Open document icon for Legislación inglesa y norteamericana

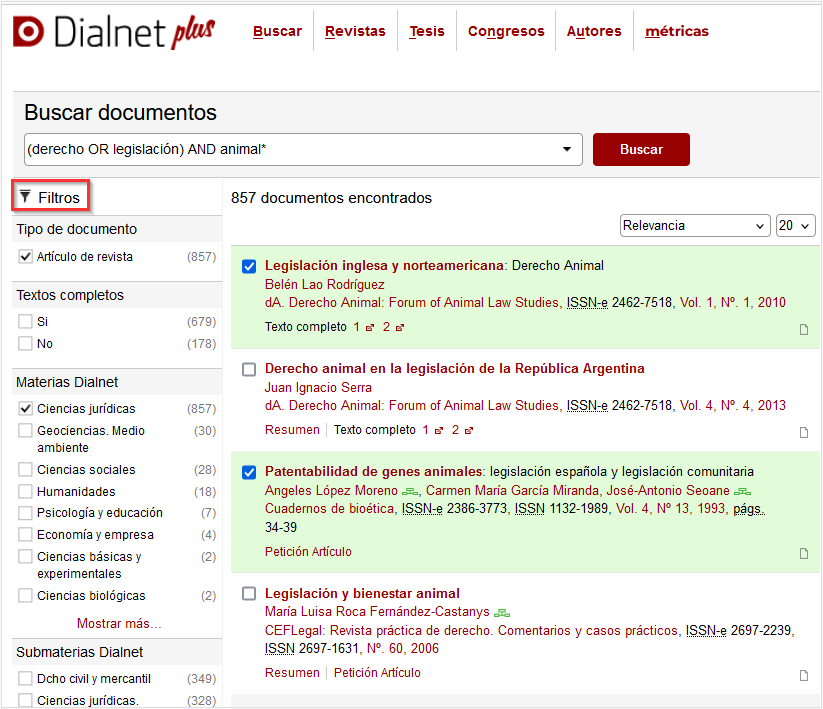(x=804, y=330)
